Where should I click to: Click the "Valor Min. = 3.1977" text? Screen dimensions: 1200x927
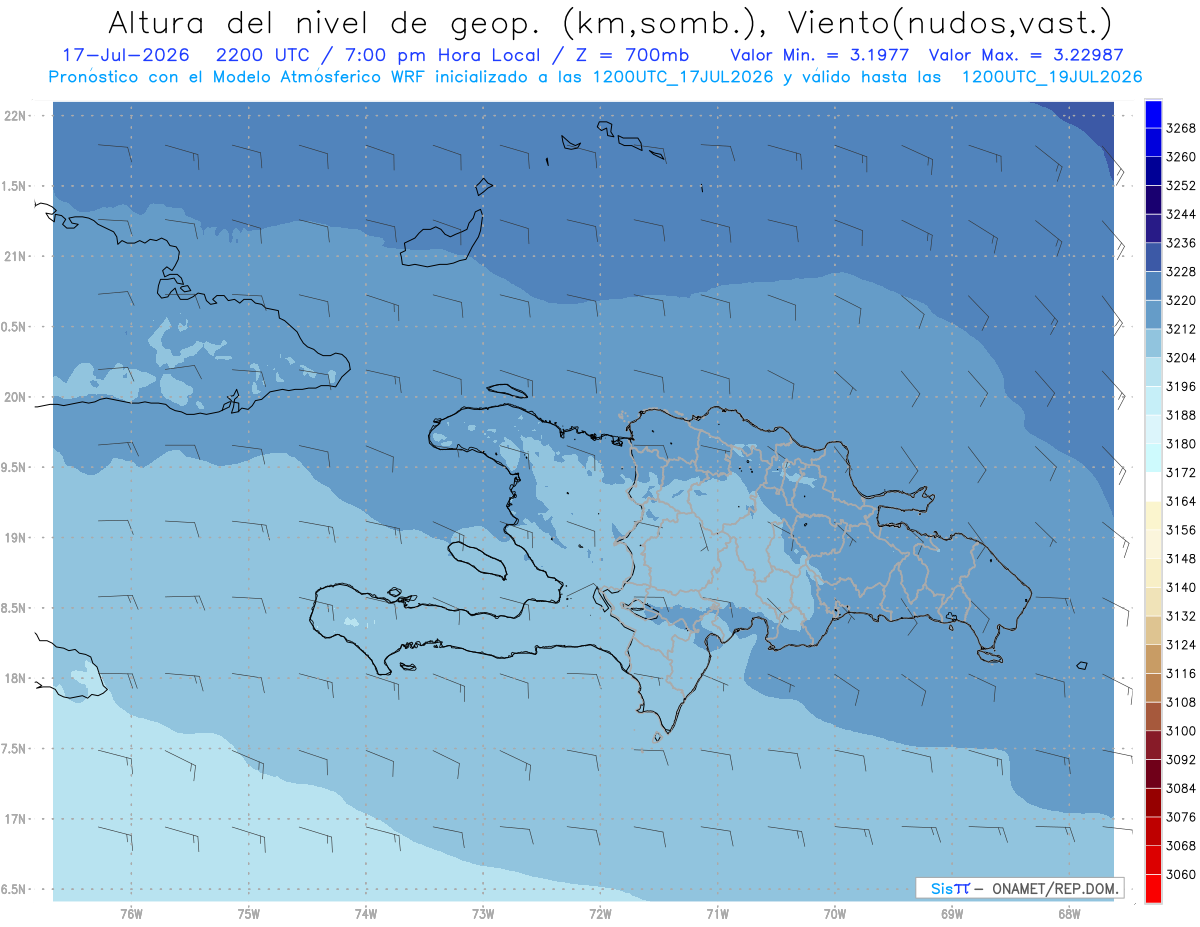[x=819, y=54]
